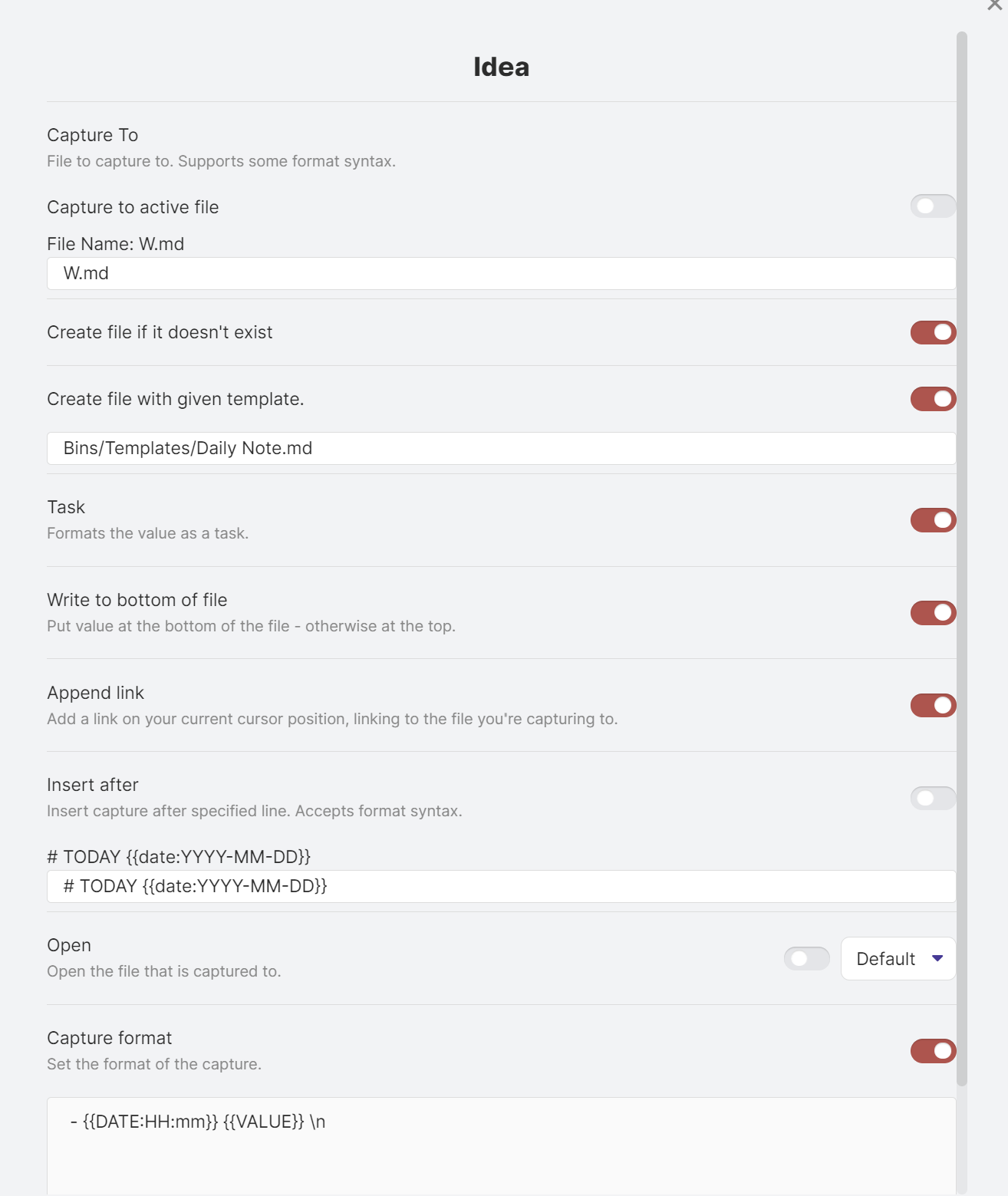1008x1196 pixels.
Task: Disable the "Append link" toggle
Action: click(x=932, y=704)
